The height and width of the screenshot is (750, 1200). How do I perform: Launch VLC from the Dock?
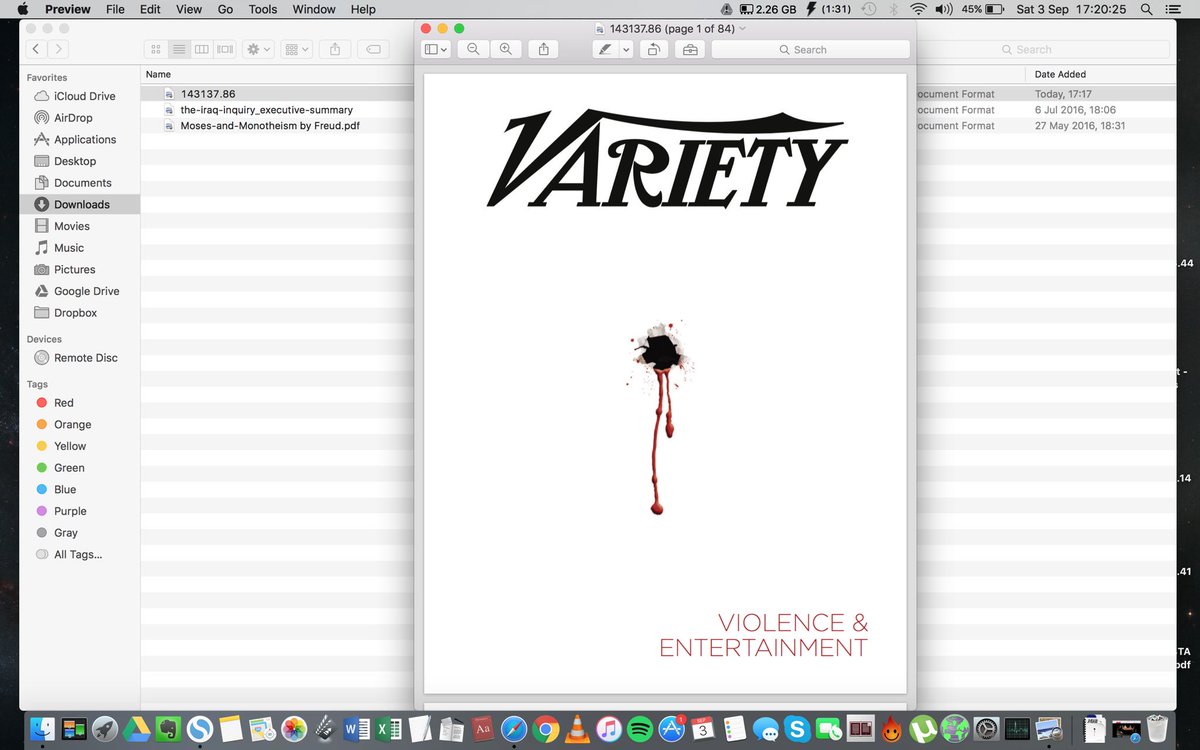pyautogui.click(x=577, y=729)
